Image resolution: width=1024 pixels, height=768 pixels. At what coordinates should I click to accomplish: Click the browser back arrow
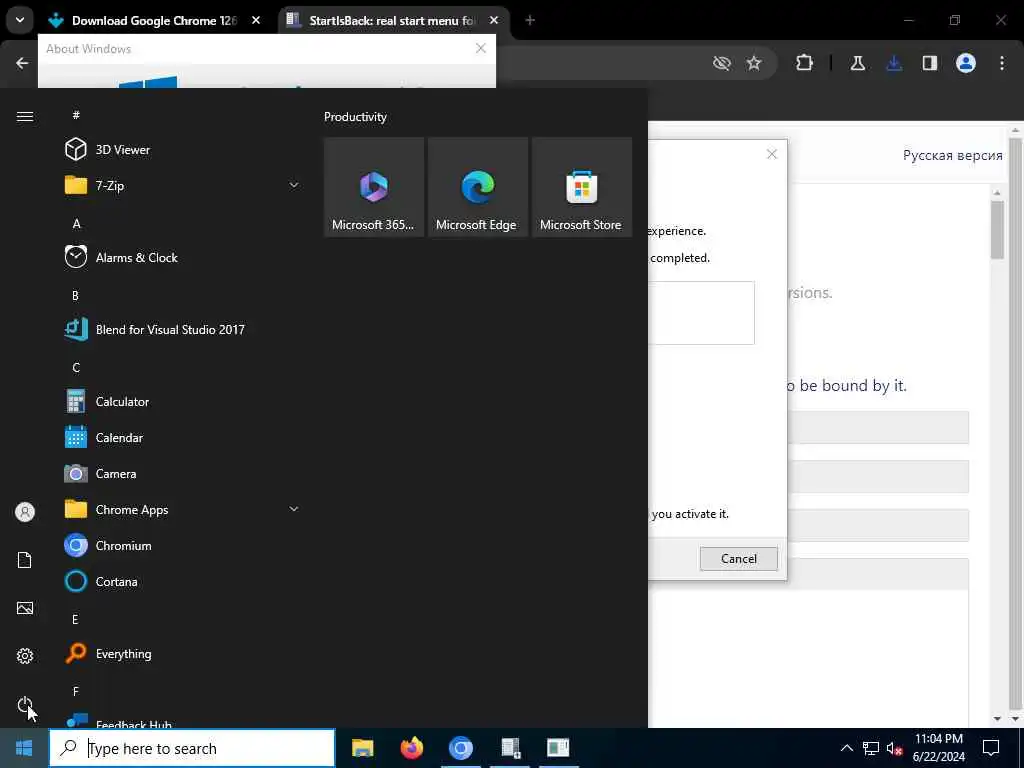(22, 63)
